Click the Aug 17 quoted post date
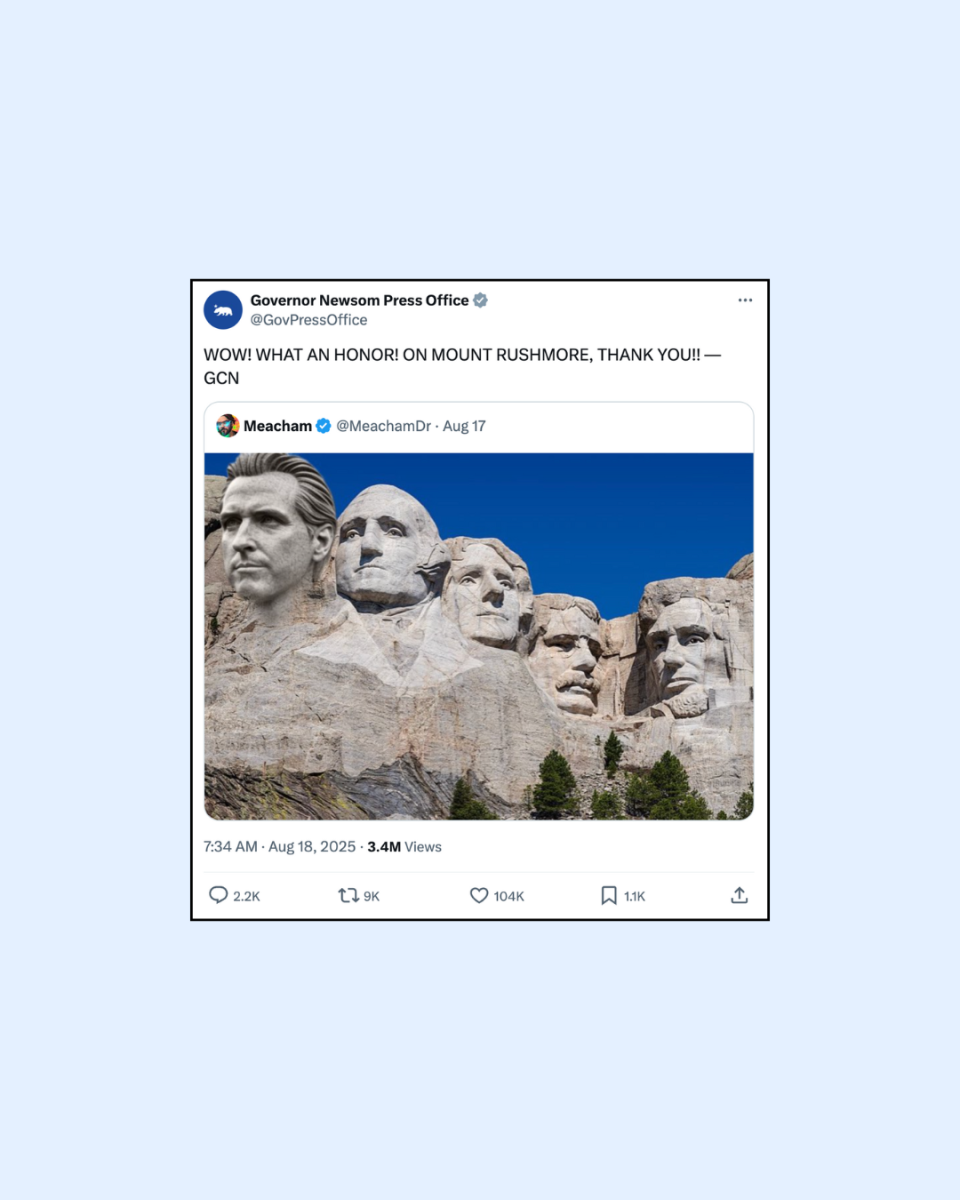Image resolution: width=960 pixels, height=1200 pixels. 464,426
